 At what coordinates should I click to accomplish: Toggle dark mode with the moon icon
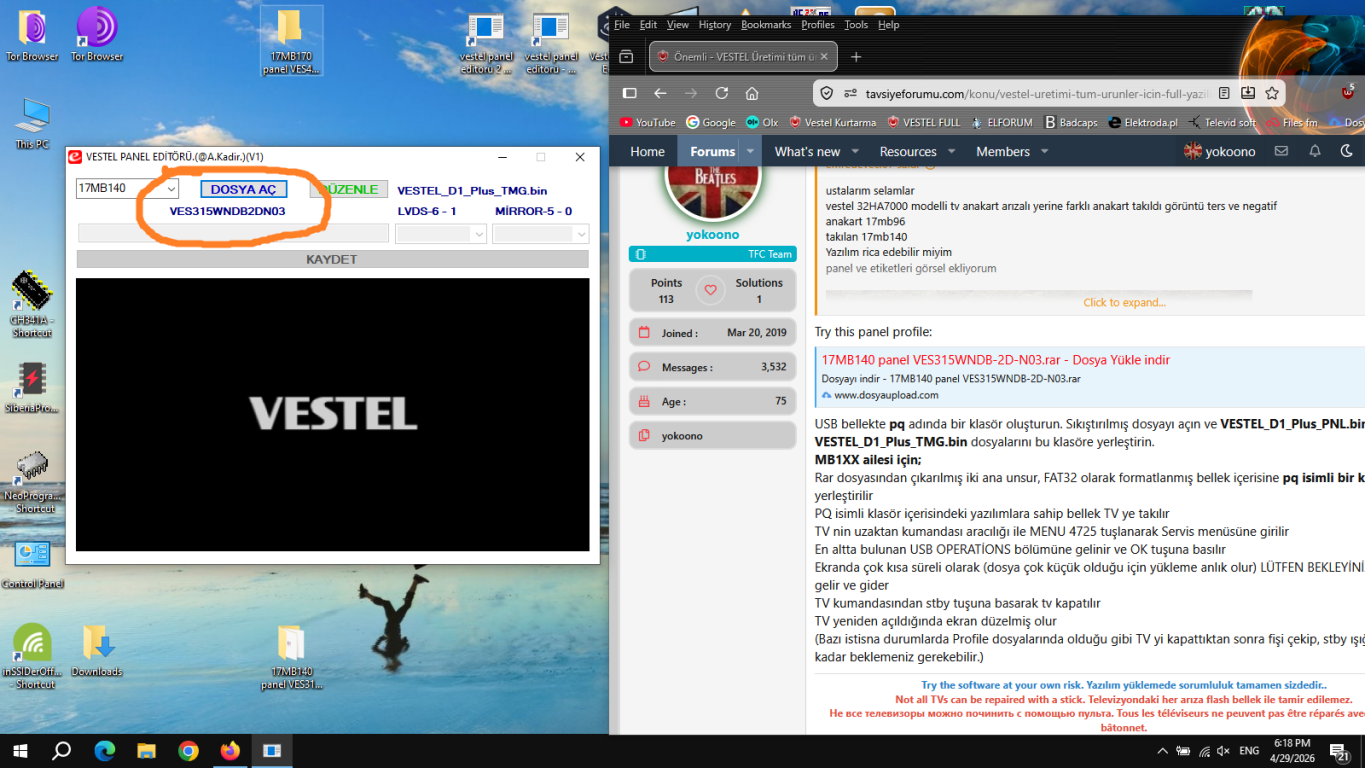tap(1345, 151)
